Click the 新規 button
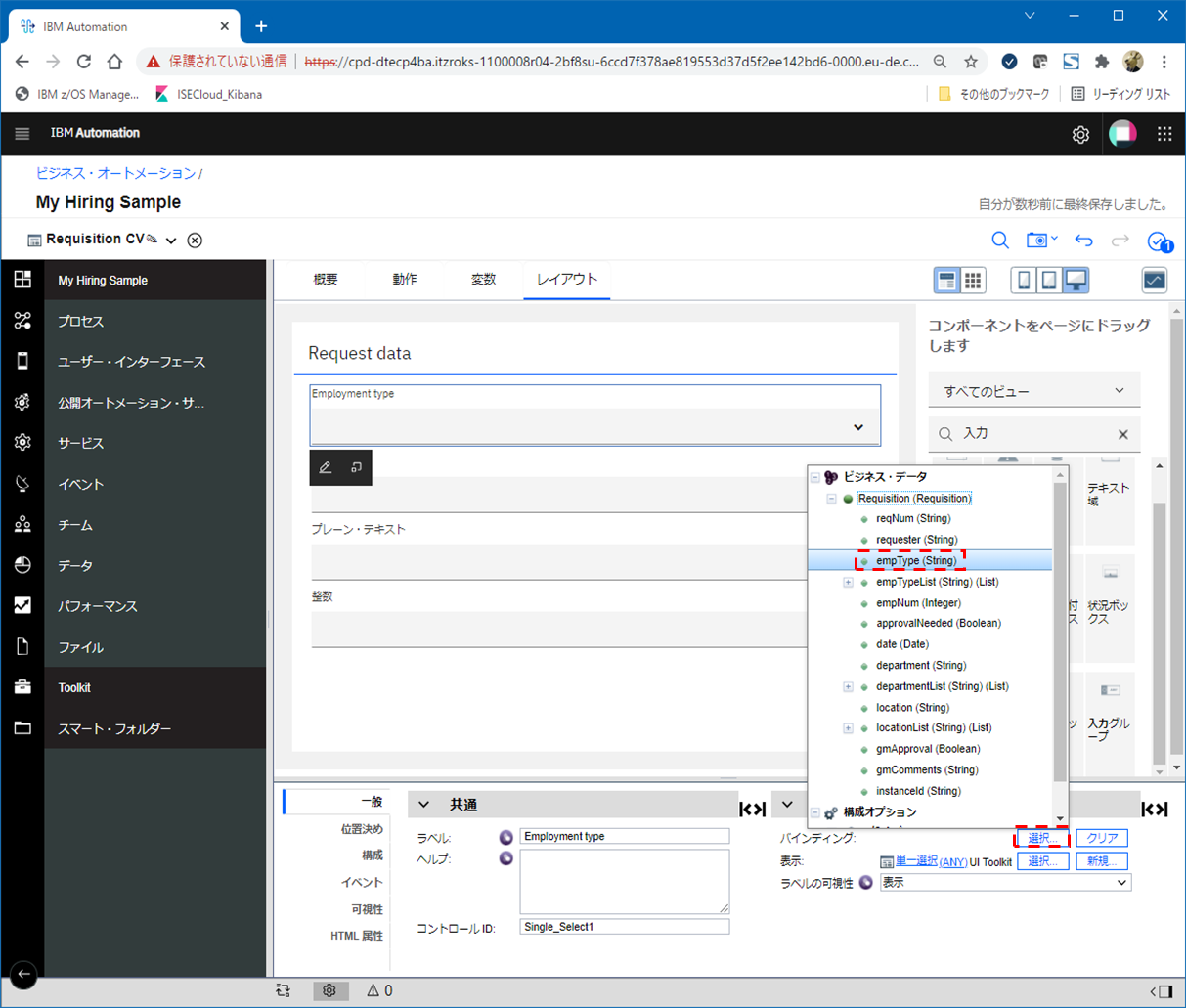The image size is (1186, 1008). point(1102,861)
